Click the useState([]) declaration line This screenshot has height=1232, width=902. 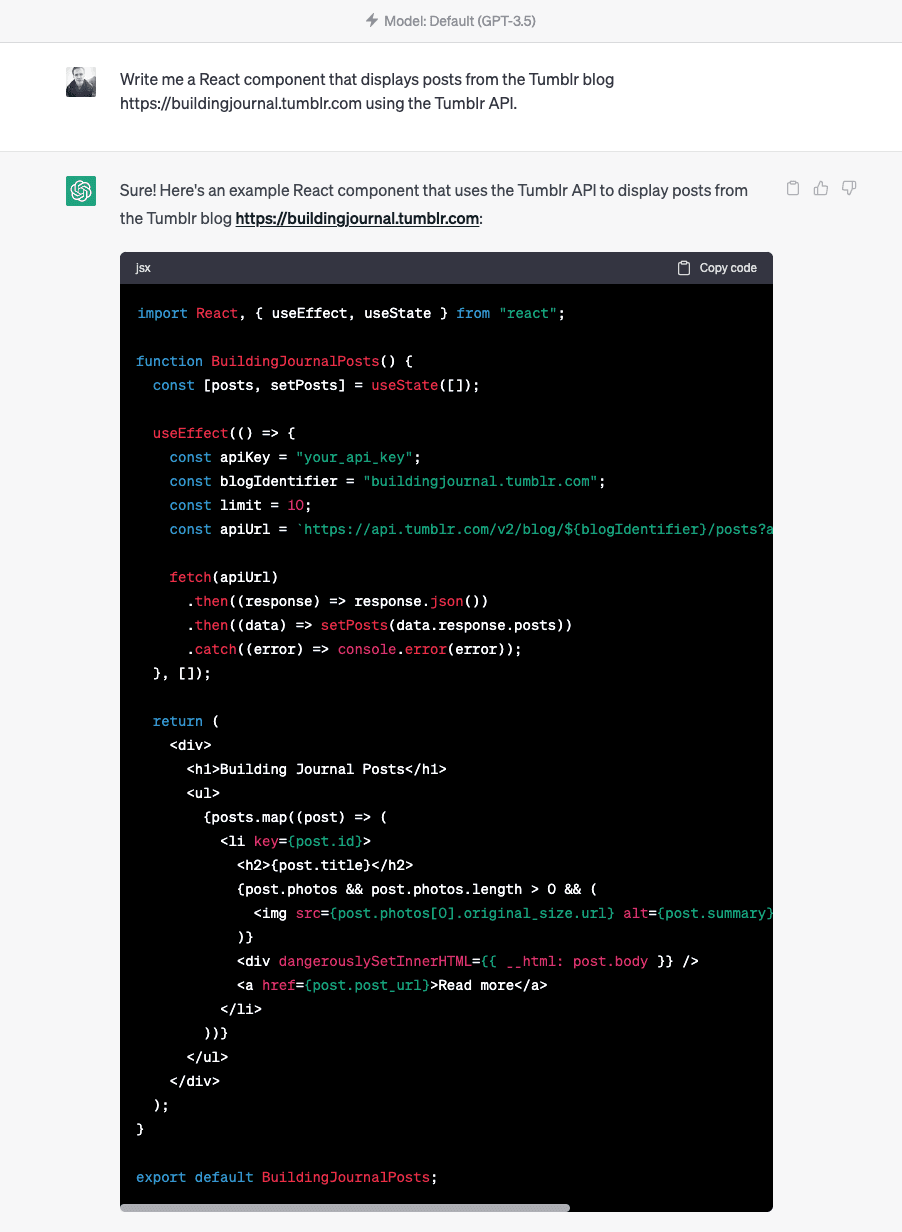[x=316, y=385]
